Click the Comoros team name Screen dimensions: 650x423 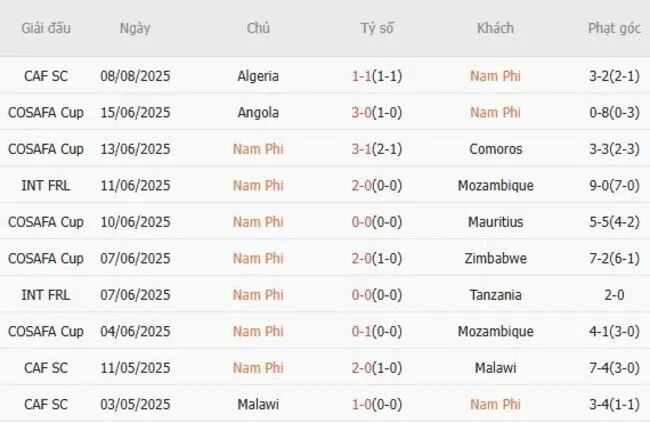(x=496, y=149)
